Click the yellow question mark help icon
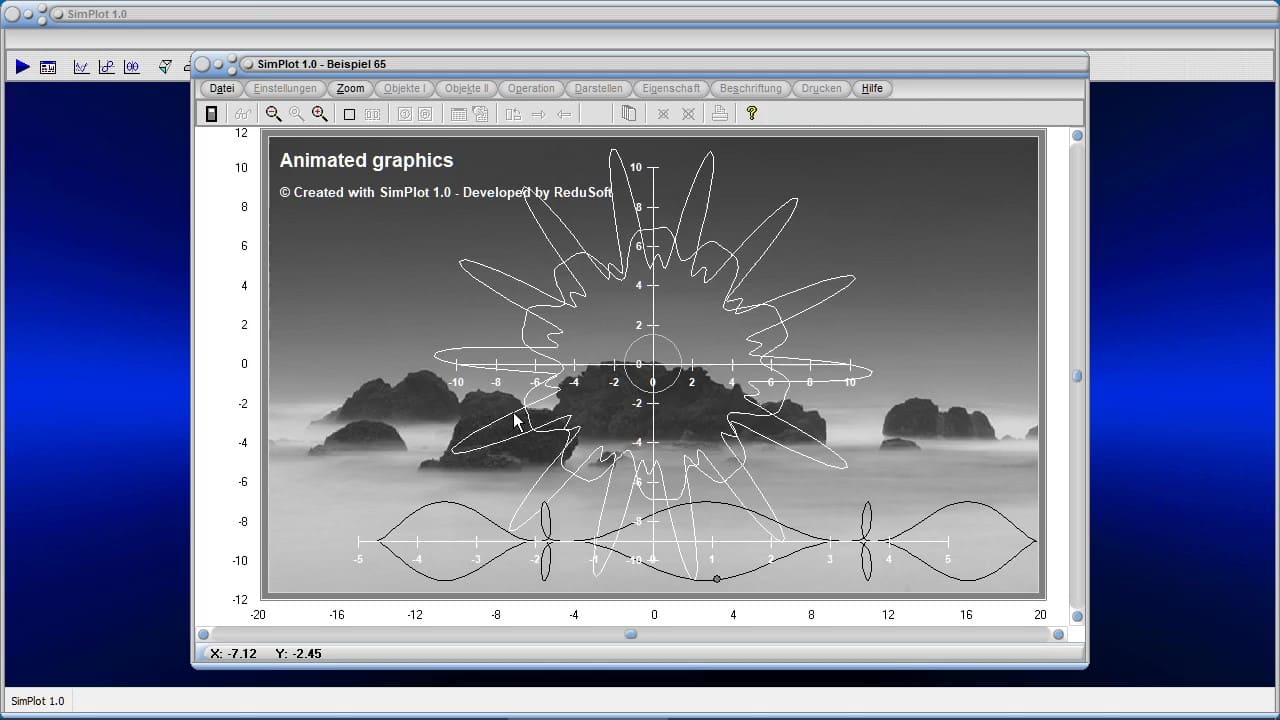The height and width of the screenshot is (720, 1280). pos(752,114)
